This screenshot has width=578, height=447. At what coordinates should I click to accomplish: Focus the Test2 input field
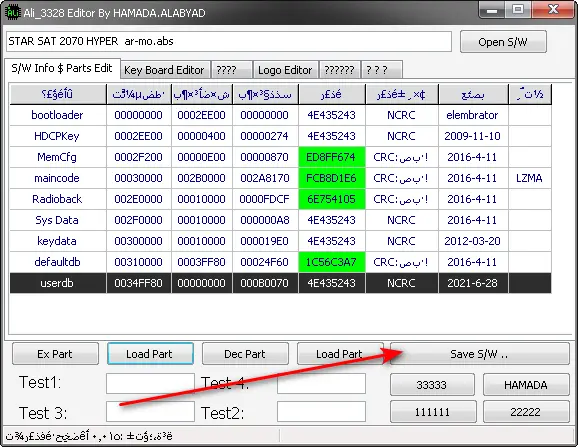click(x=321, y=411)
